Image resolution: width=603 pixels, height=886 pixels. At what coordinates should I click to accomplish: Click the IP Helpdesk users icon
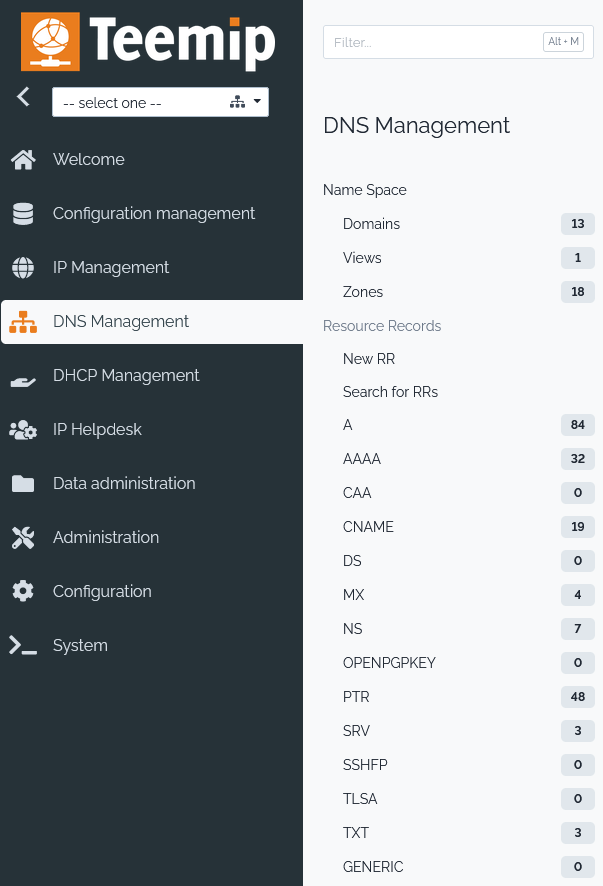coord(23,430)
